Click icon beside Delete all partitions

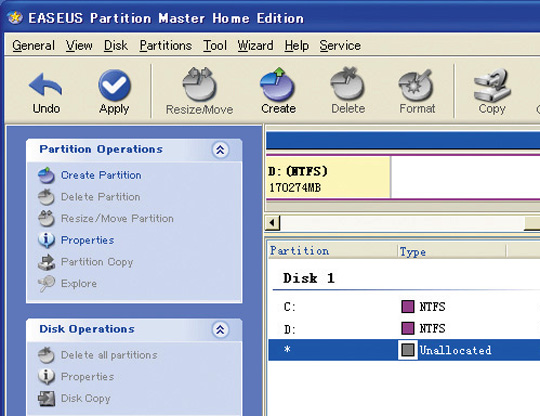click(x=46, y=355)
